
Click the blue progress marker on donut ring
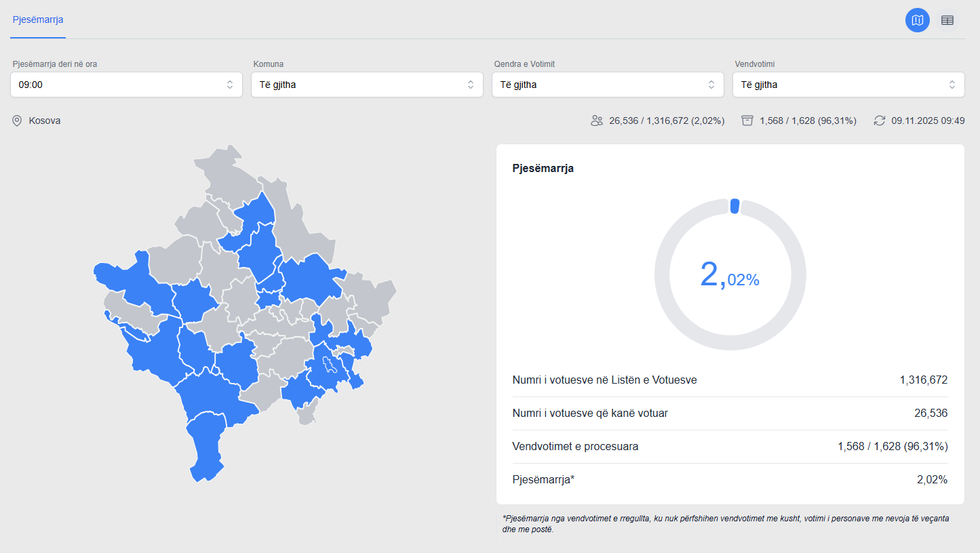(x=734, y=206)
